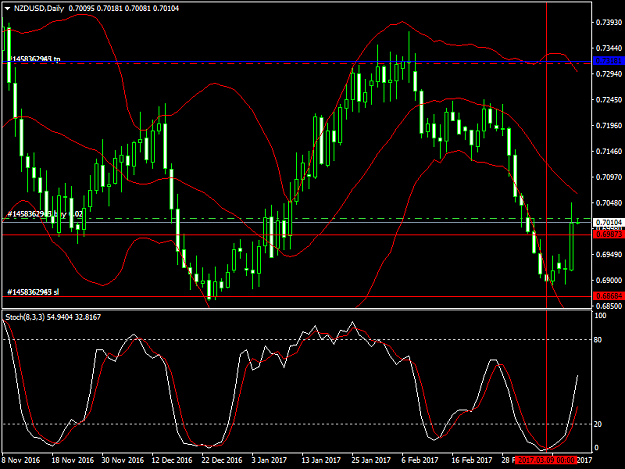This screenshot has height=469, width=625.
Task: Click the blue 0.7318 price tag on the price scale
Action: [x=608, y=61]
